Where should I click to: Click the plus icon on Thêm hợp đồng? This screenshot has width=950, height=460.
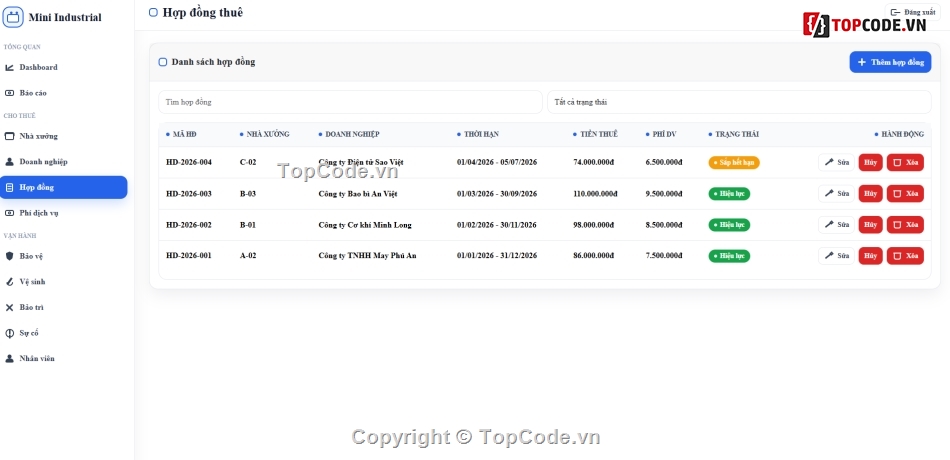862,62
